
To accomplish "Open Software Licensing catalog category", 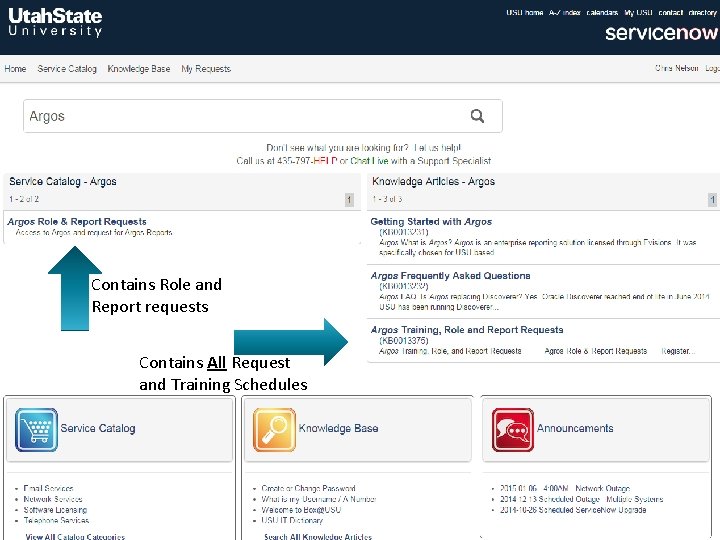I will (x=55, y=510).
